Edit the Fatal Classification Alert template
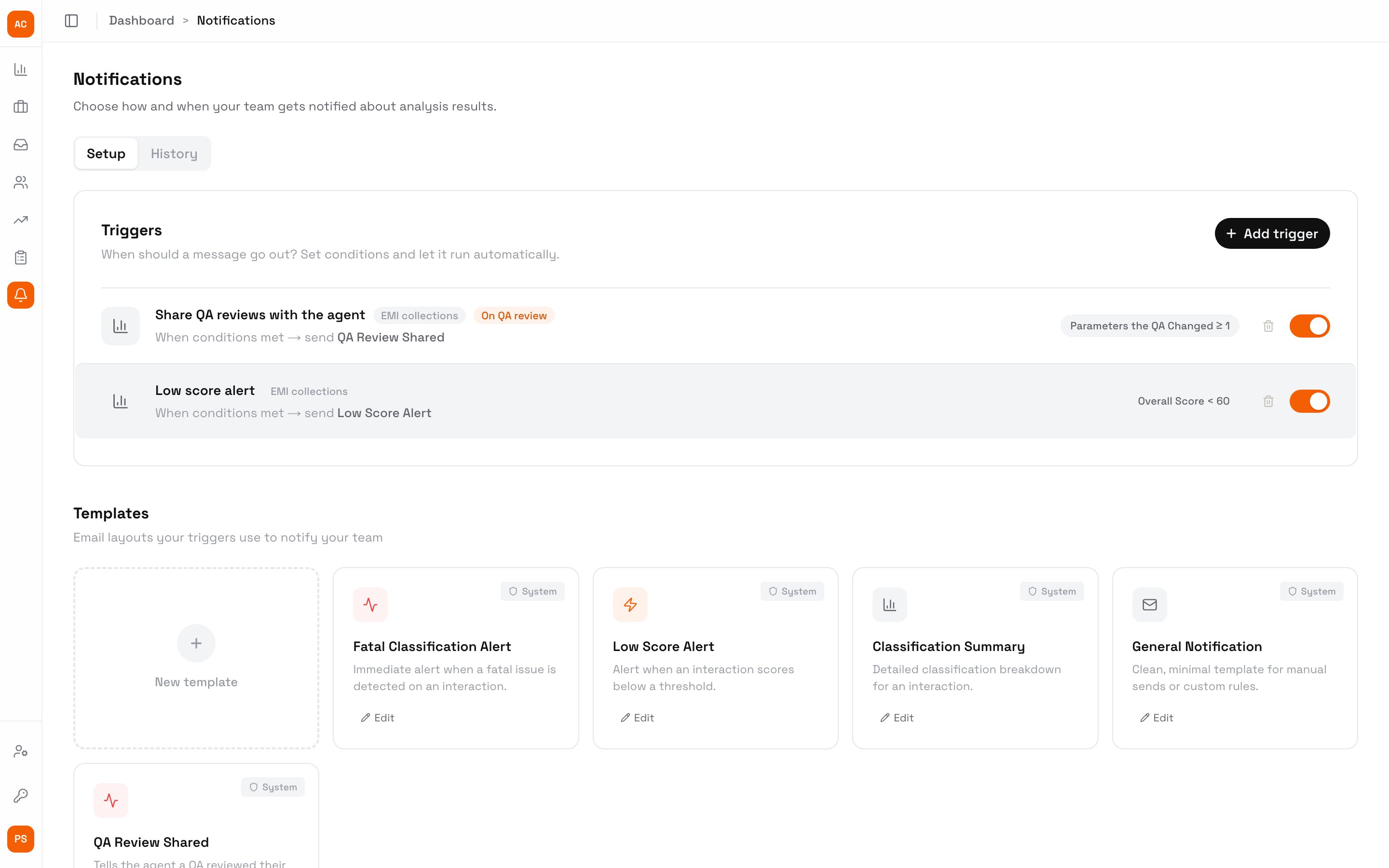The width and height of the screenshot is (1389, 868). (x=377, y=718)
